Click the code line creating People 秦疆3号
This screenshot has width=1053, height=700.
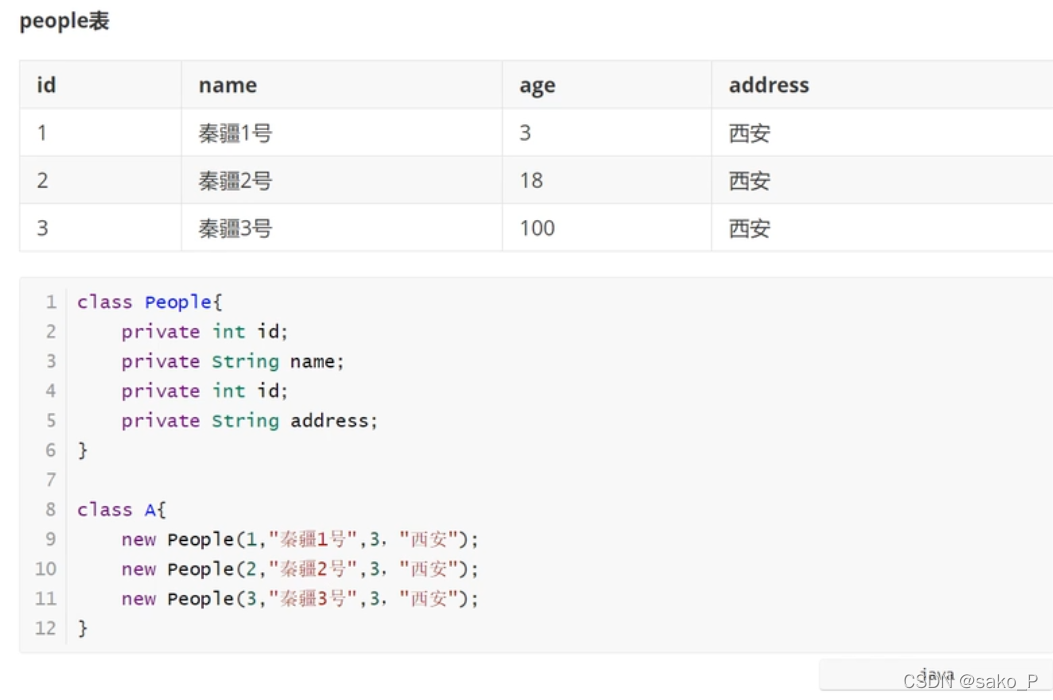[x=300, y=599]
